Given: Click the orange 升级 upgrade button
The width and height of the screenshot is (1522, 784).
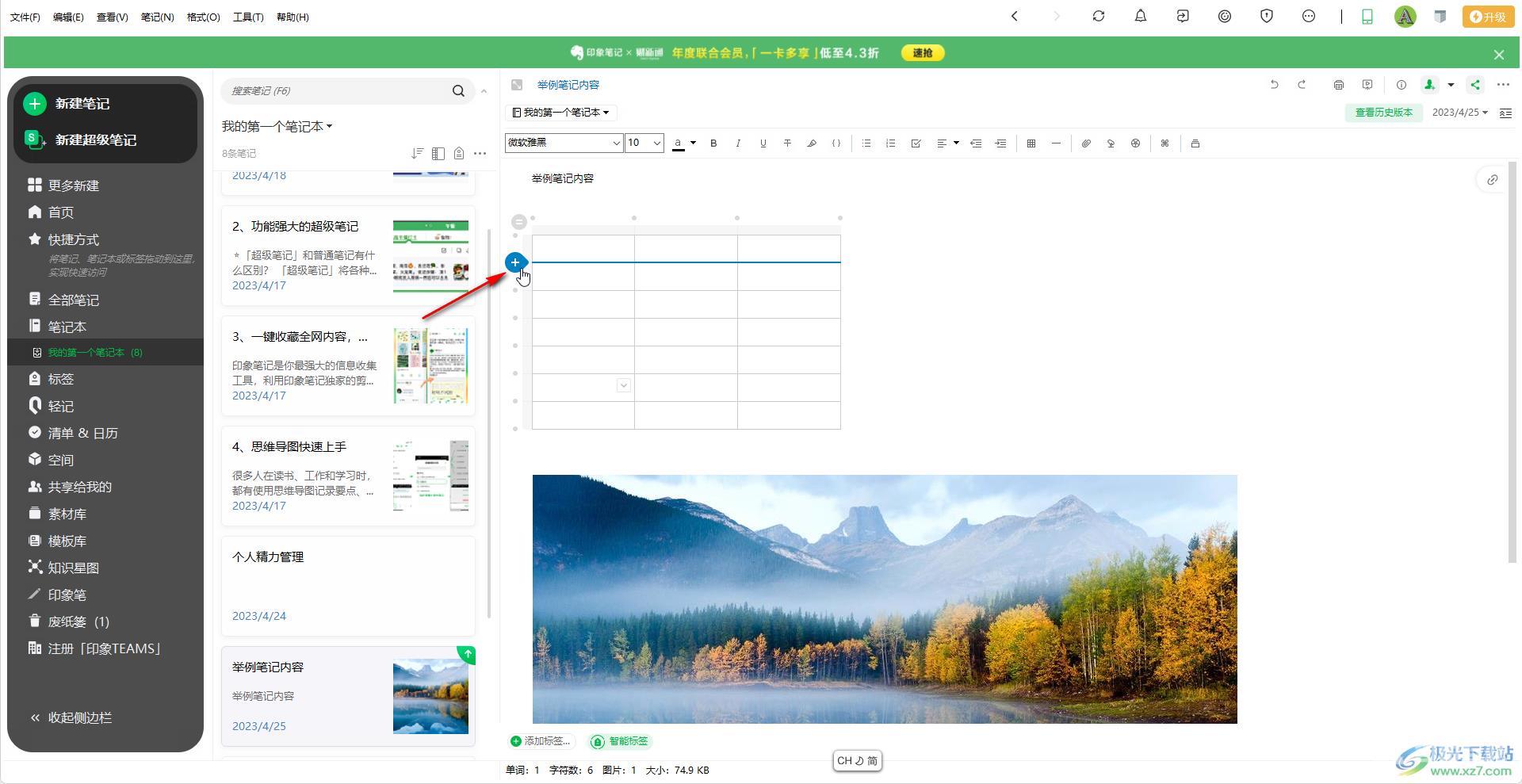Looking at the screenshot, I should [x=1488, y=16].
